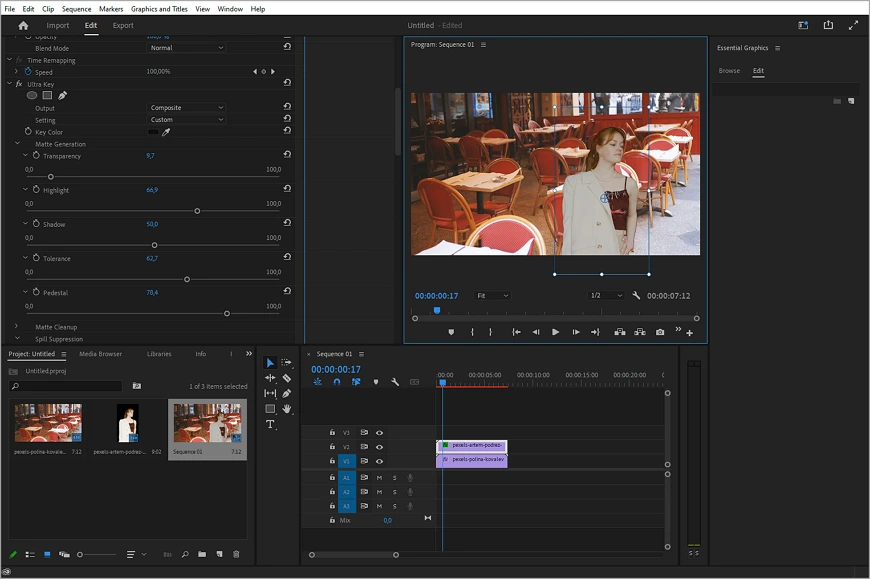Image resolution: width=870 pixels, height=579 pixels.
Task: Select the Hand tool
Action: pyautogui.click(x=286, y=409)
